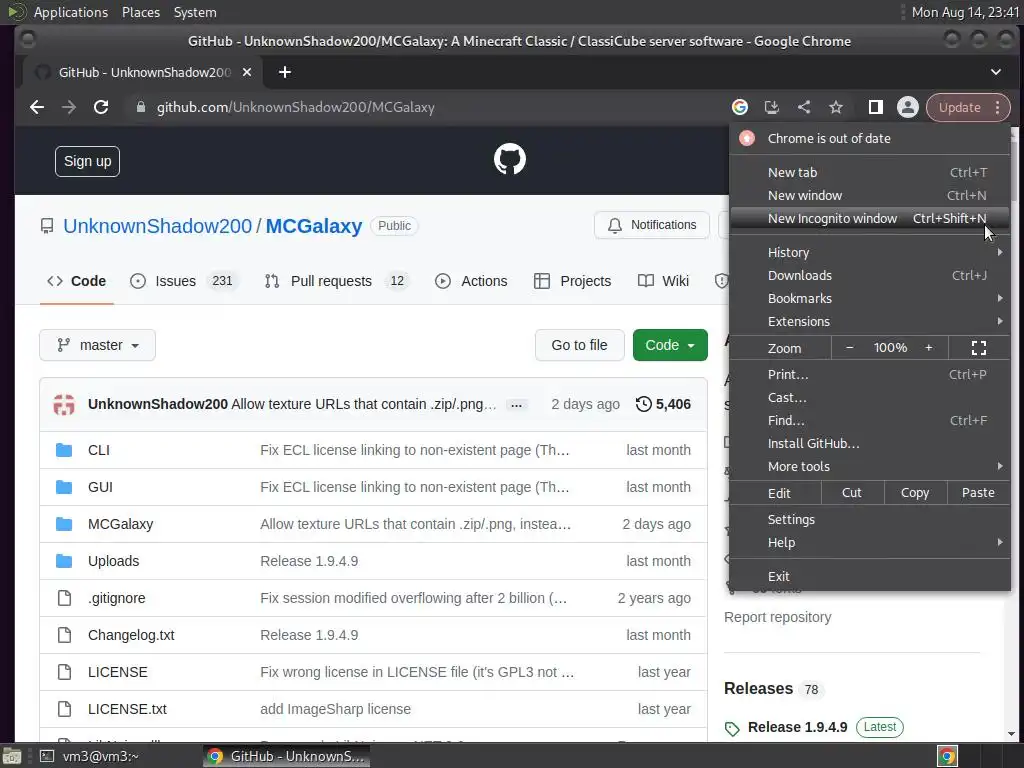The height and width of the screenshot is (768, 1024).
Task: Expand the More tools submenu
Action: [869, 466]
